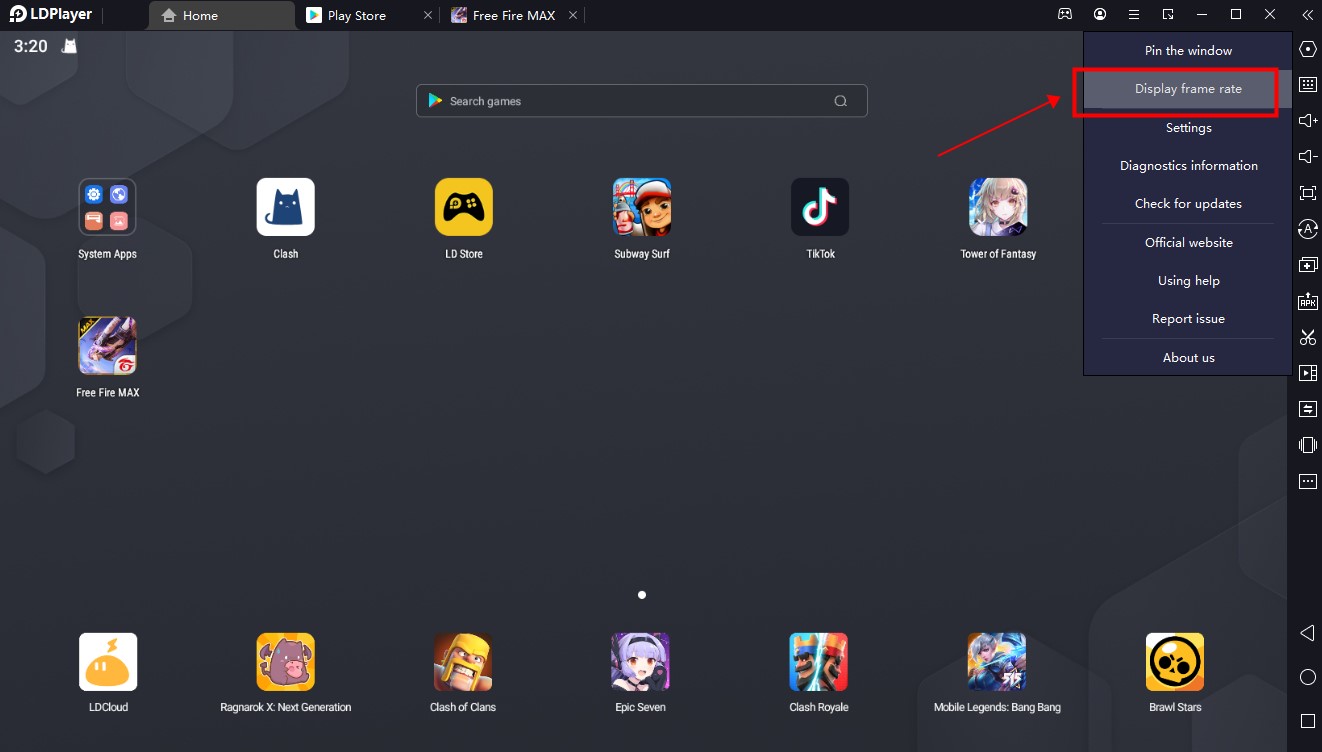Open the System Apps folder
This screenshot has width=1322, height=752.
click(x=108, y=207)
